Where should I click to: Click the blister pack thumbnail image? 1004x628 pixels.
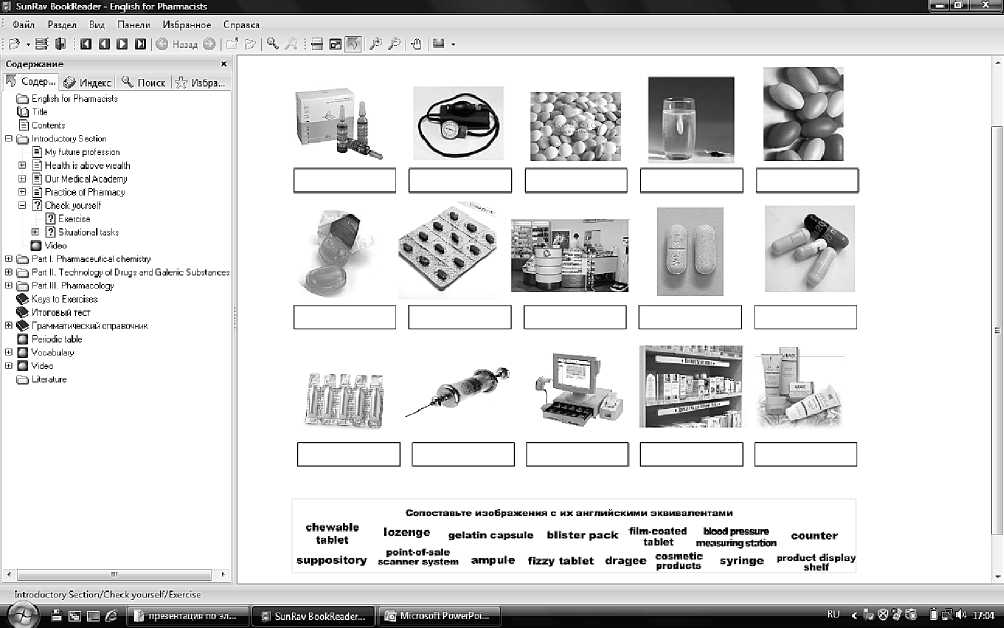[x=448, y=250]
